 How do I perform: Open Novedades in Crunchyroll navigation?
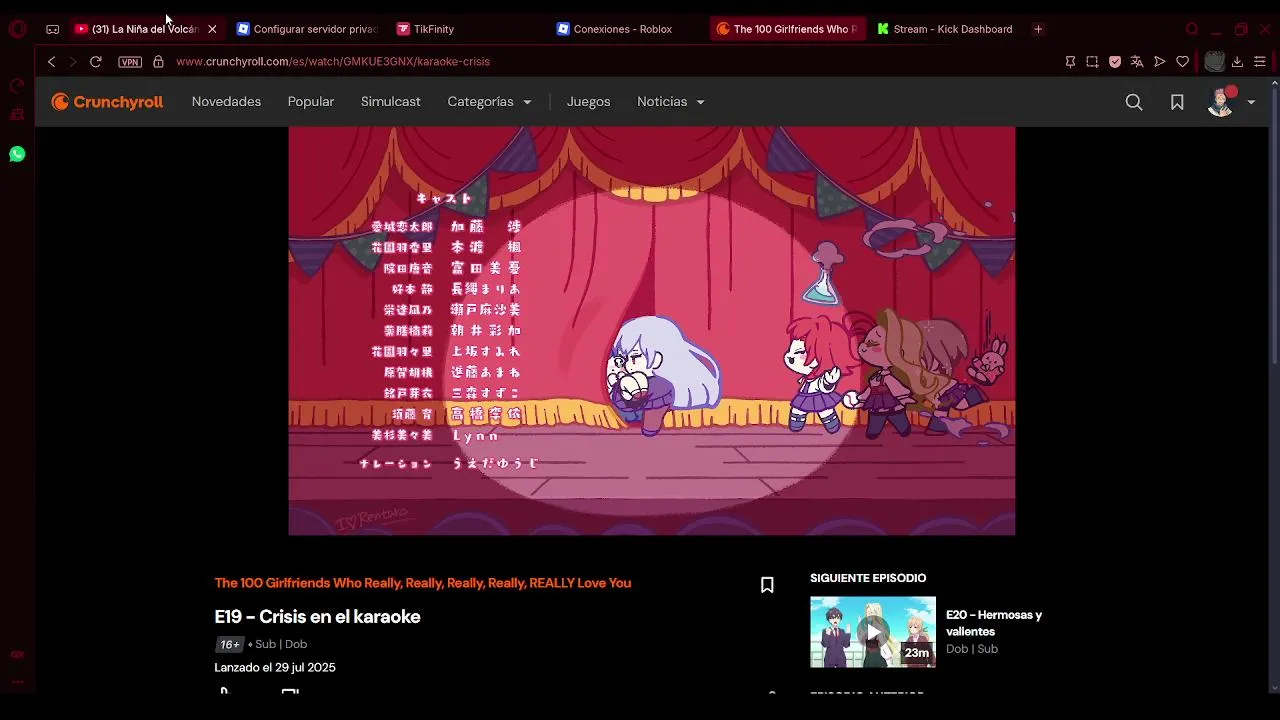[226, 102]
